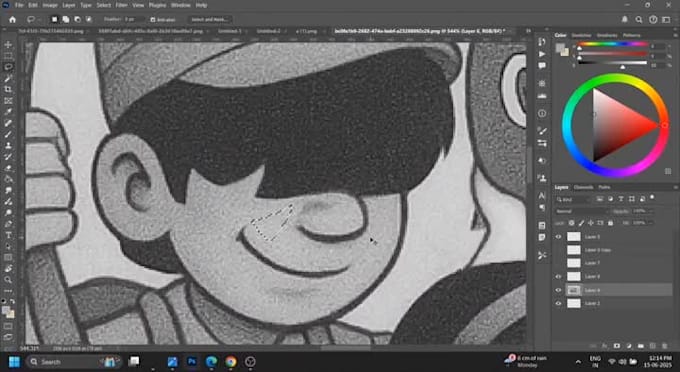Switch to Untitled-1 document tab
This screenshot has height=372, width=680.
[x=229, y=31]
